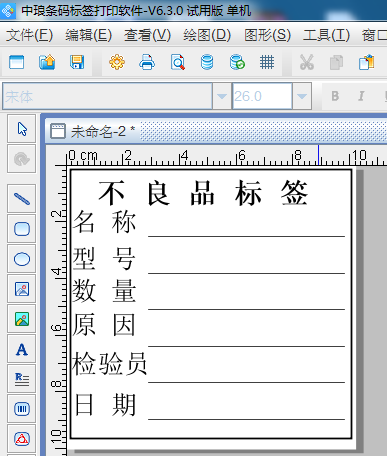
Task: Select the 名 称 label text
Action: 104,222
